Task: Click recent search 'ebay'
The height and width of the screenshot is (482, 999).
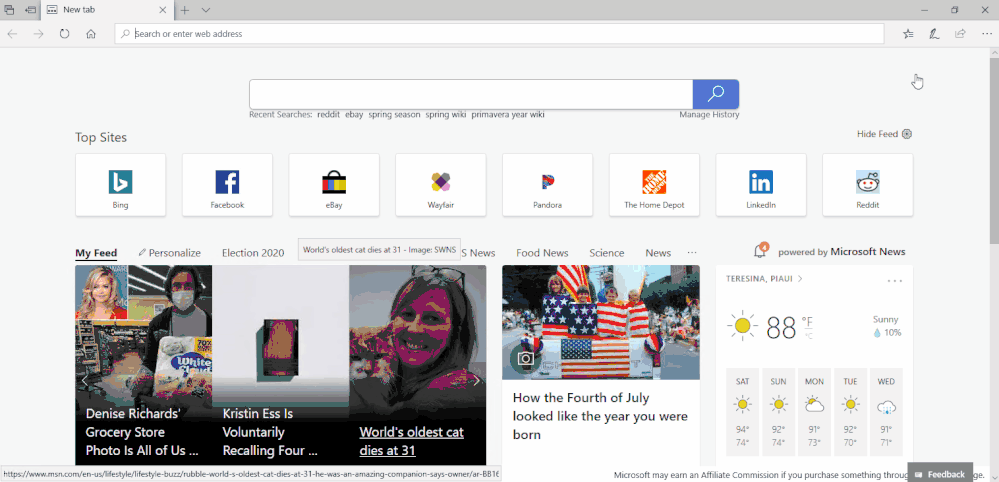Action: 354,115
